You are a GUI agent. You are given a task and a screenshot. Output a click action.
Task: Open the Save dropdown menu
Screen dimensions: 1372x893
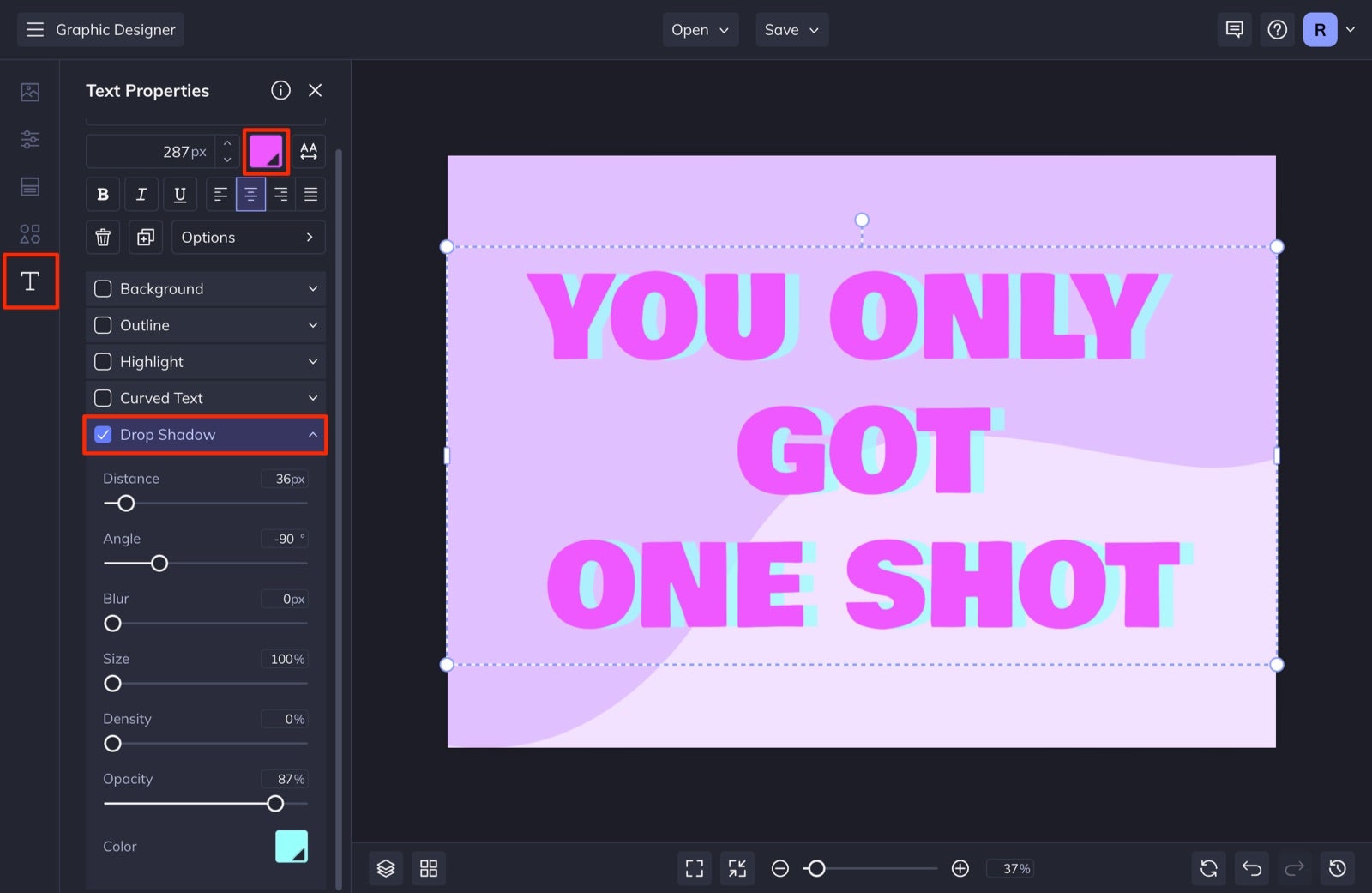791,29
